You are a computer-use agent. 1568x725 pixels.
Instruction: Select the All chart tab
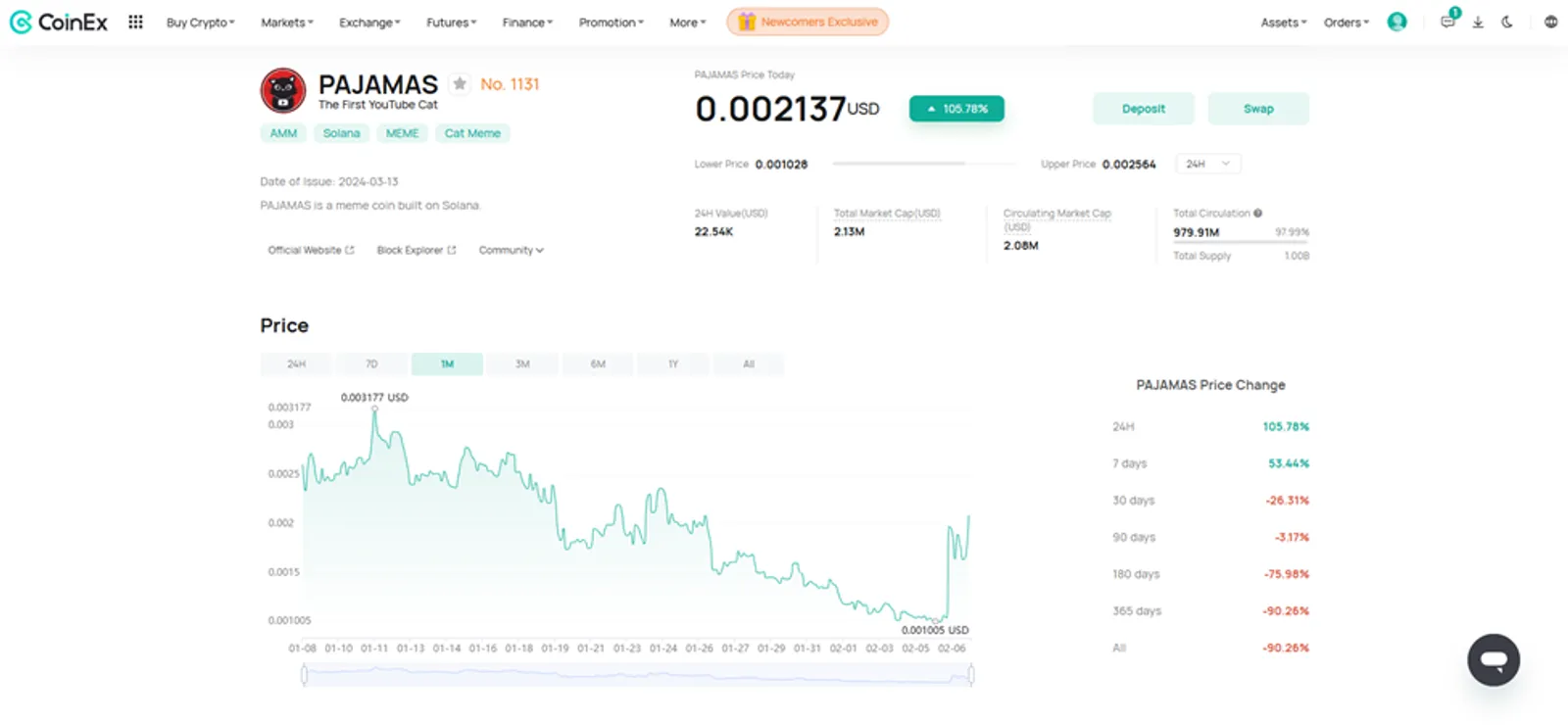749,364
